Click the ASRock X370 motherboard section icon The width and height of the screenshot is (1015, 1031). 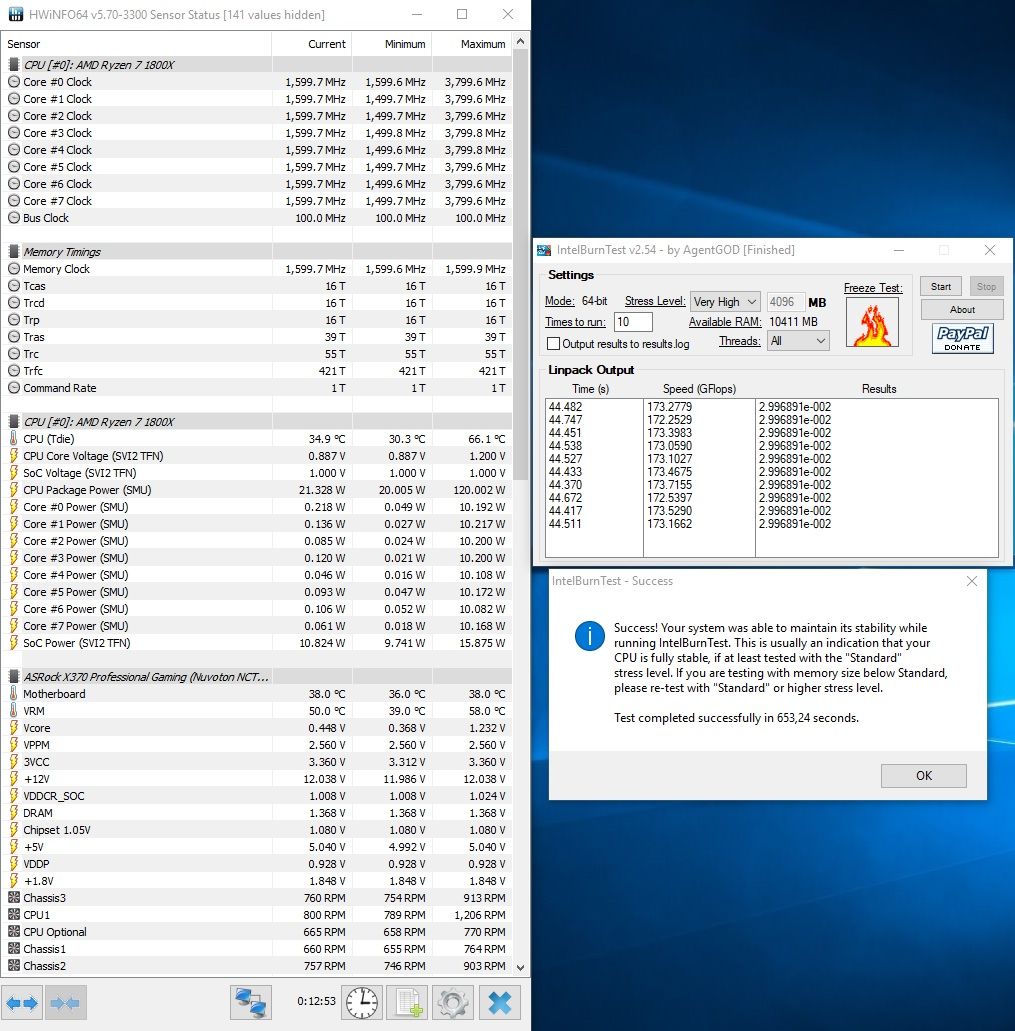pos(14,677)
